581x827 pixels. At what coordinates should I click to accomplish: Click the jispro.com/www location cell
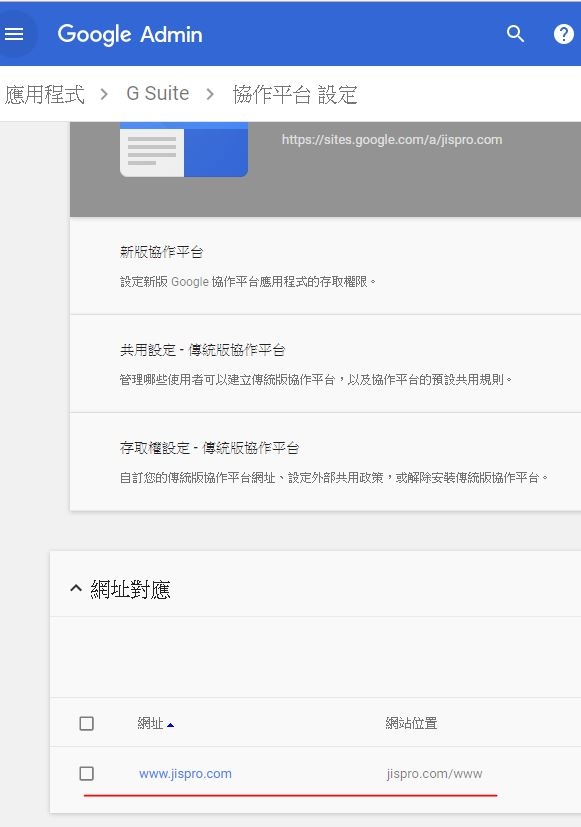pyautogui.click(x=434, y=774)
